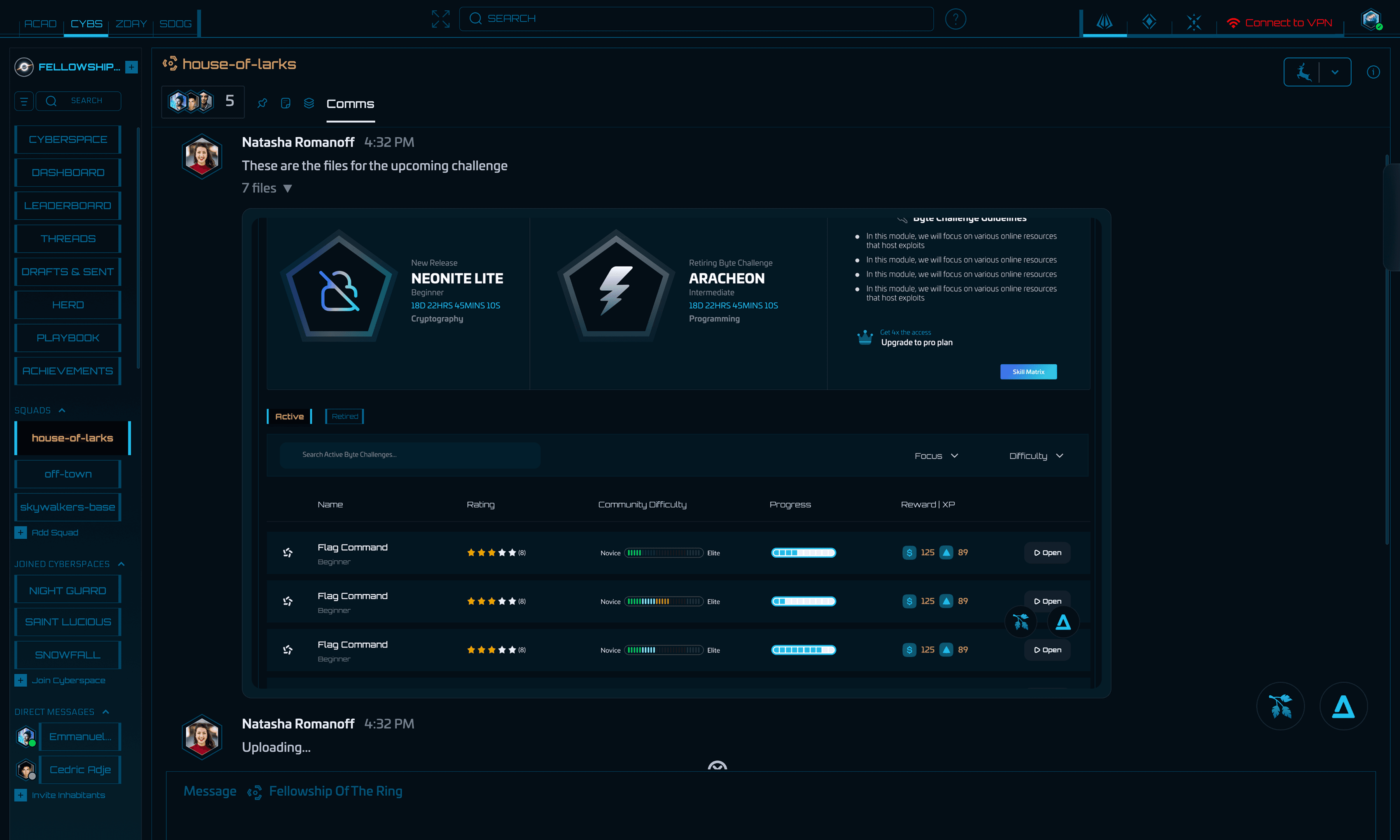Switch to the ZDAY top tab
Screen dimensions: 1400x840
pyautogui.click(x=131, y=24)
